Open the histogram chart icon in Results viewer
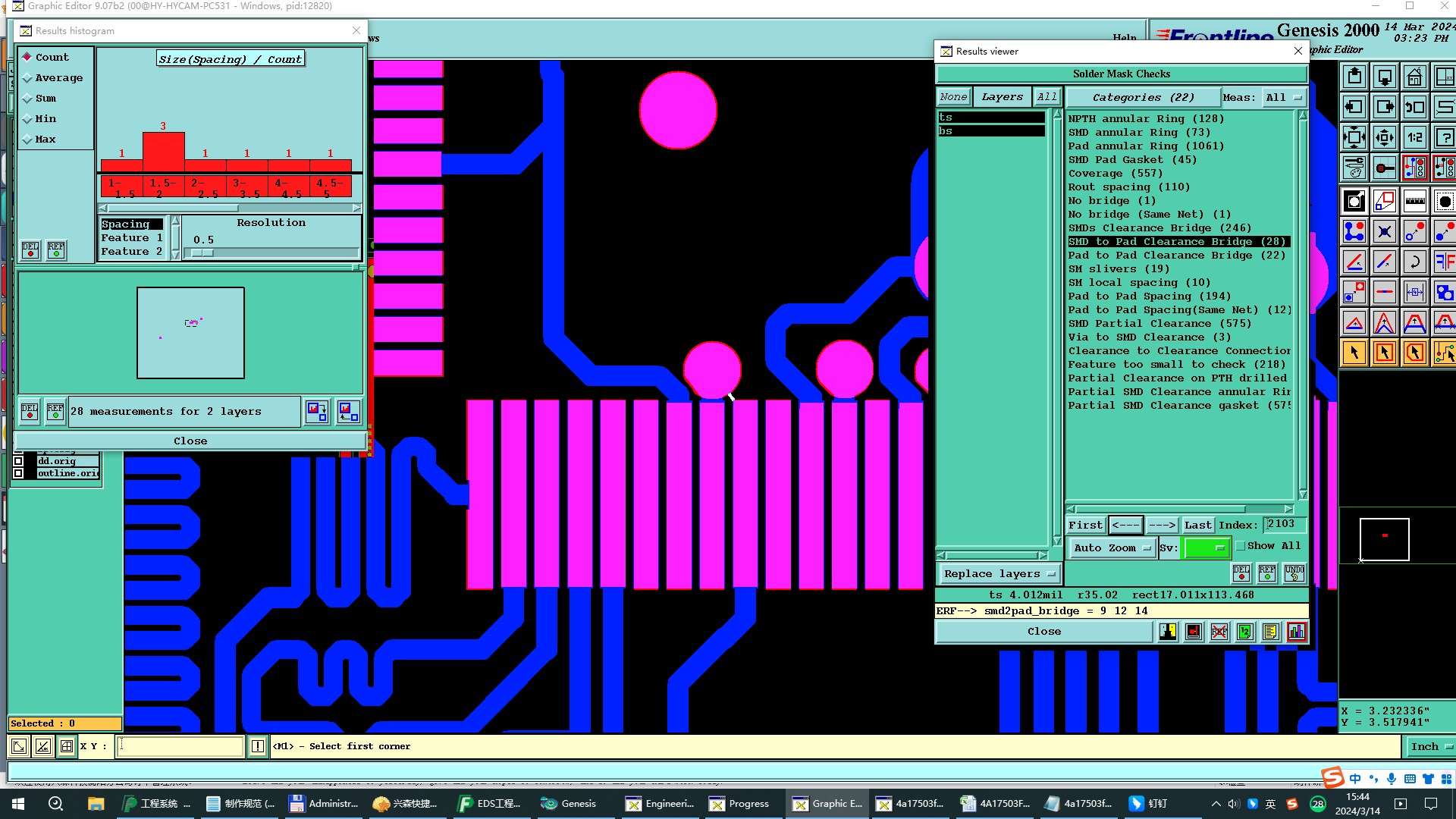Screen dimensions: 1456x819 click(x=1296, y=632)
